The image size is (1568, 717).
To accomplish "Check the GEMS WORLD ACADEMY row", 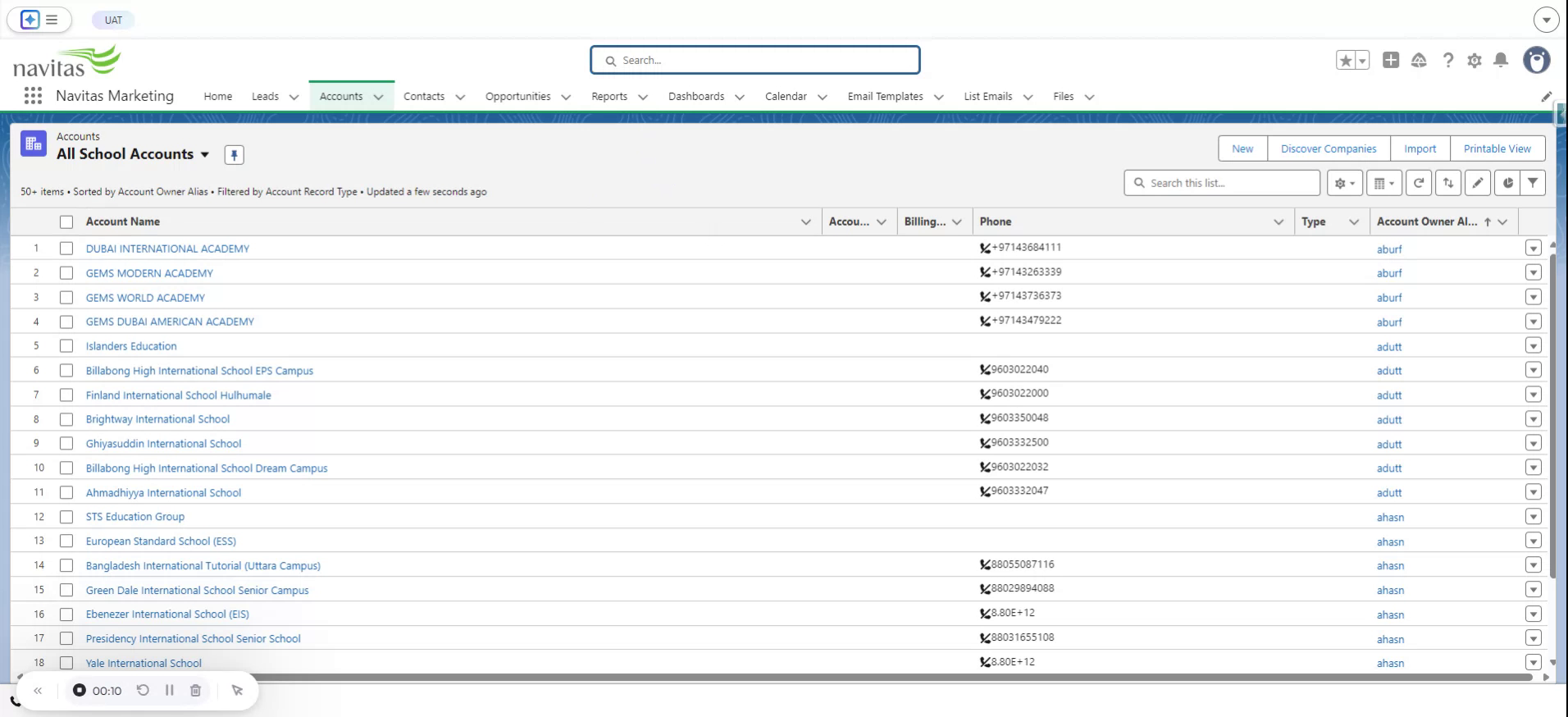I will click(66, 297).
